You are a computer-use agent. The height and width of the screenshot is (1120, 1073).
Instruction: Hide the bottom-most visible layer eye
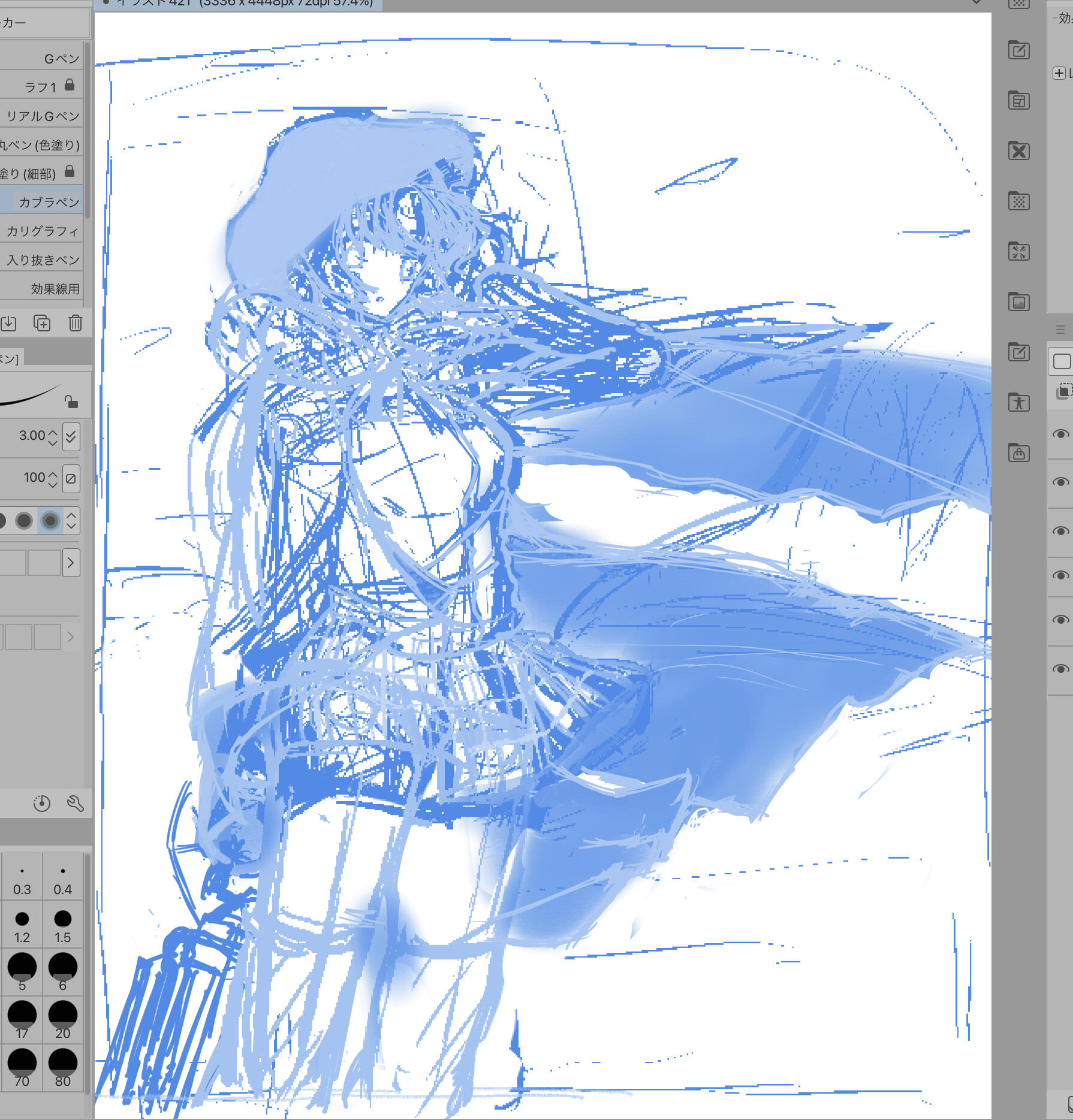1060,669
